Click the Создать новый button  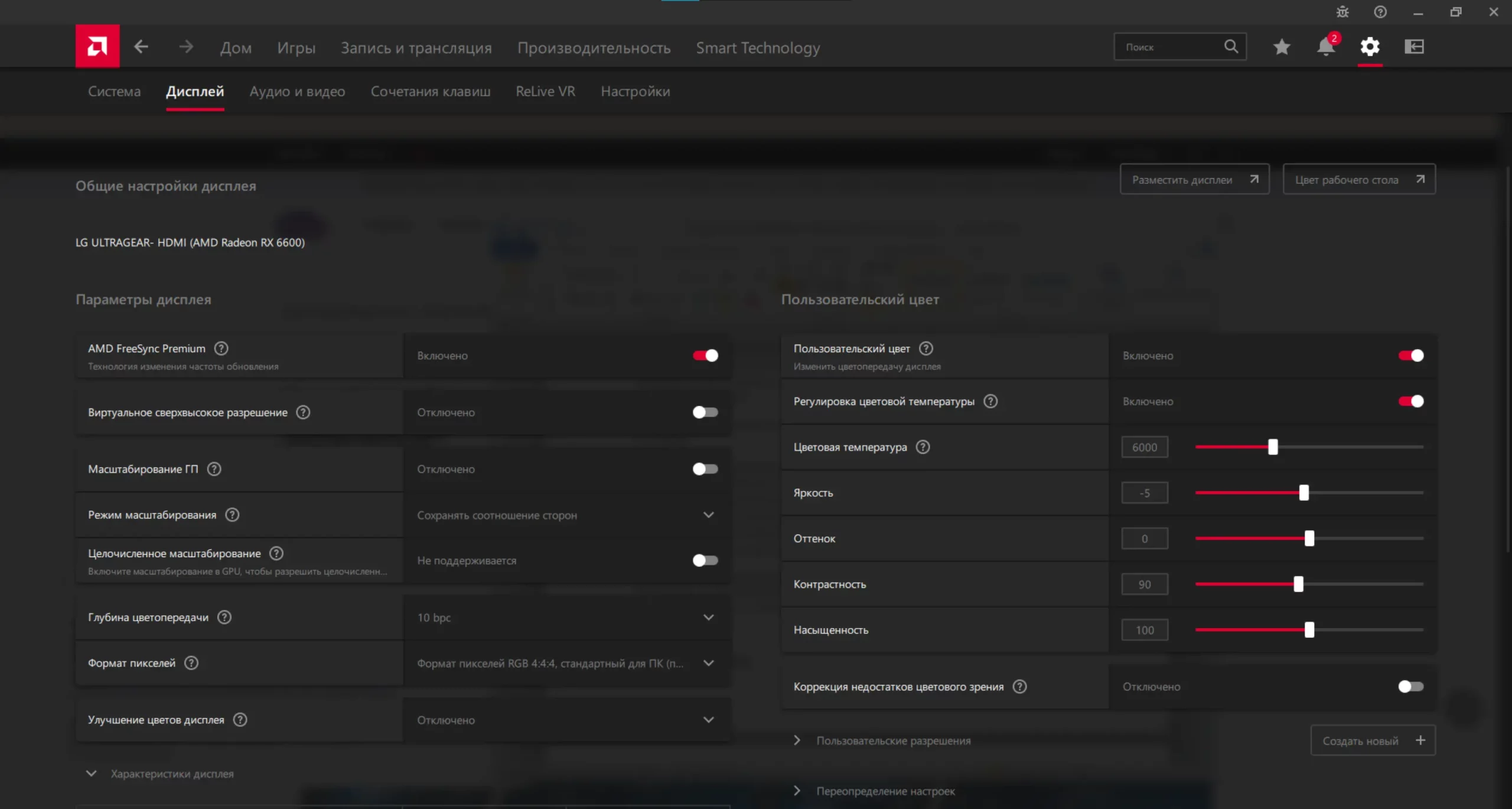click(1373, 741)
